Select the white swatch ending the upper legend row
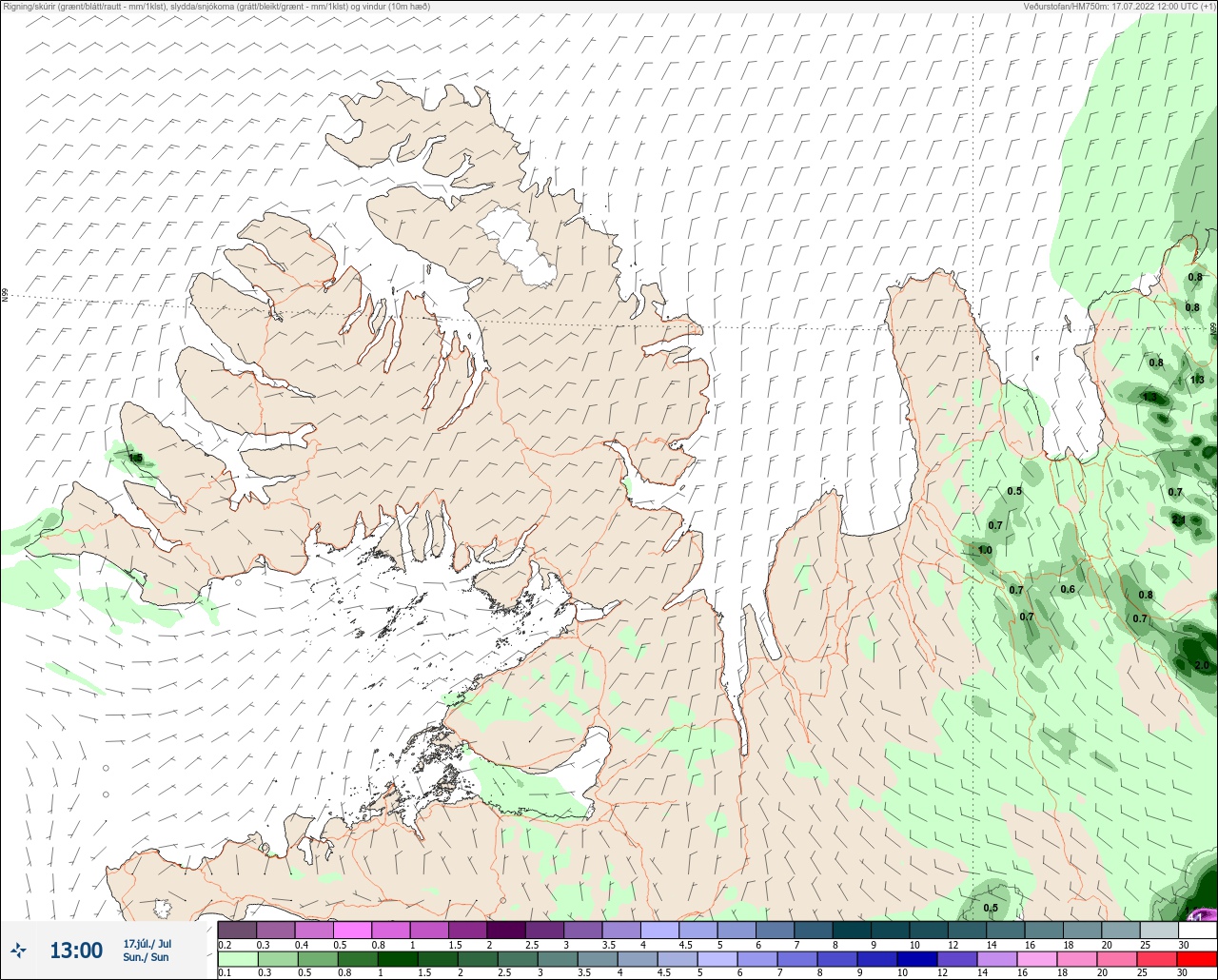Image resolution: width=1218 pixels, height=980 pixels. (1197, 930)
